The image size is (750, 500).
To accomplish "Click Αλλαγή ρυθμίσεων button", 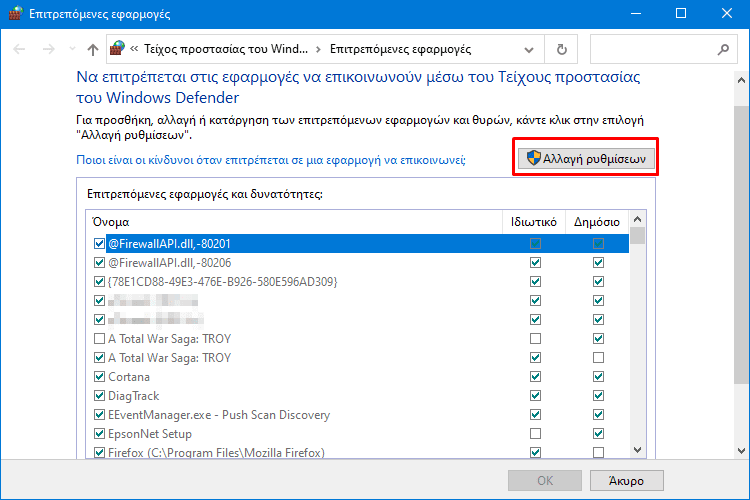I will coord(585,158).
